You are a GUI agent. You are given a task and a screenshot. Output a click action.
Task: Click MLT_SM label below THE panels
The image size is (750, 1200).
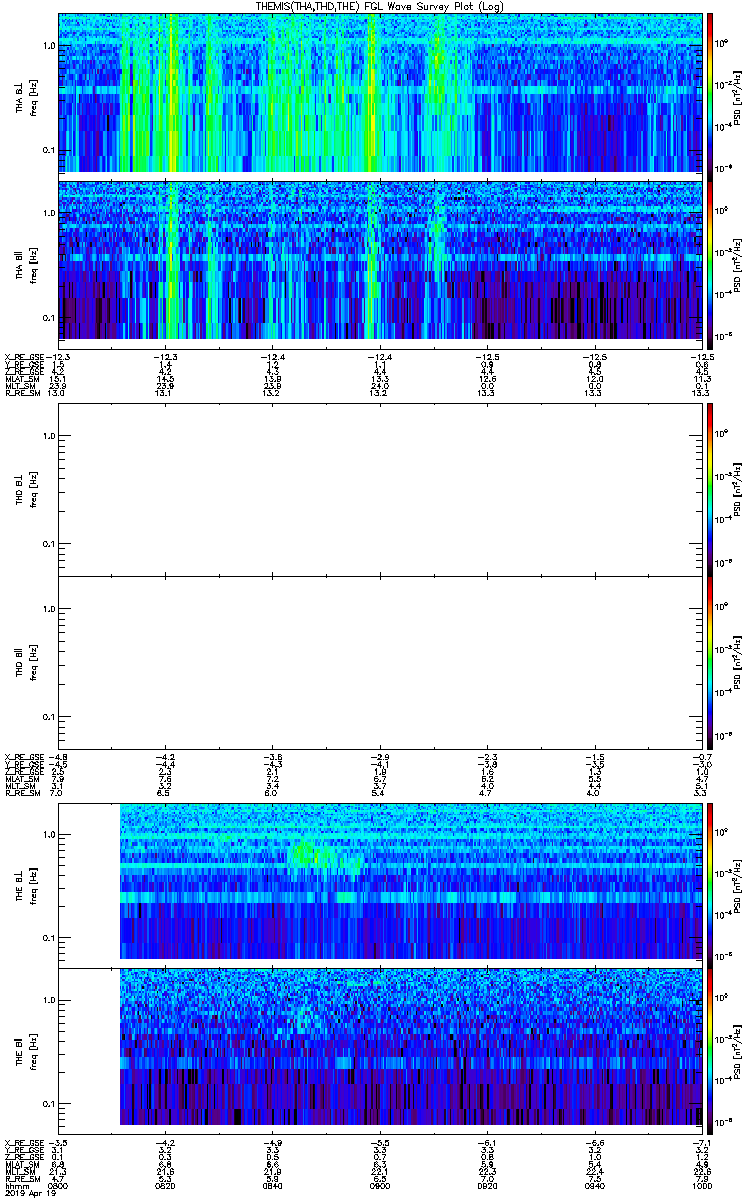pos(20,1172)
